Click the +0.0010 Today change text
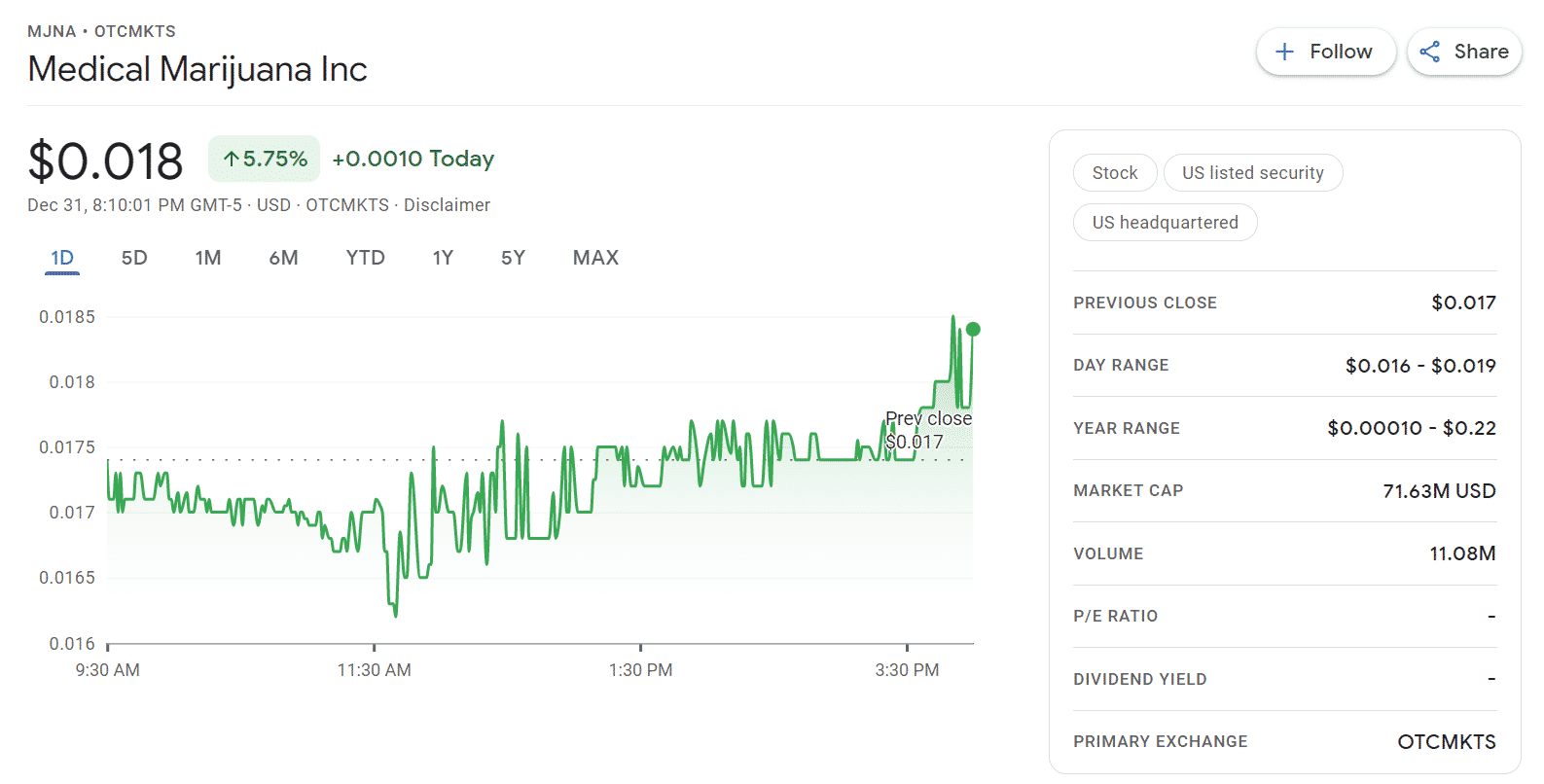Viewport: 1544px width, 784px height. (413, 159)
